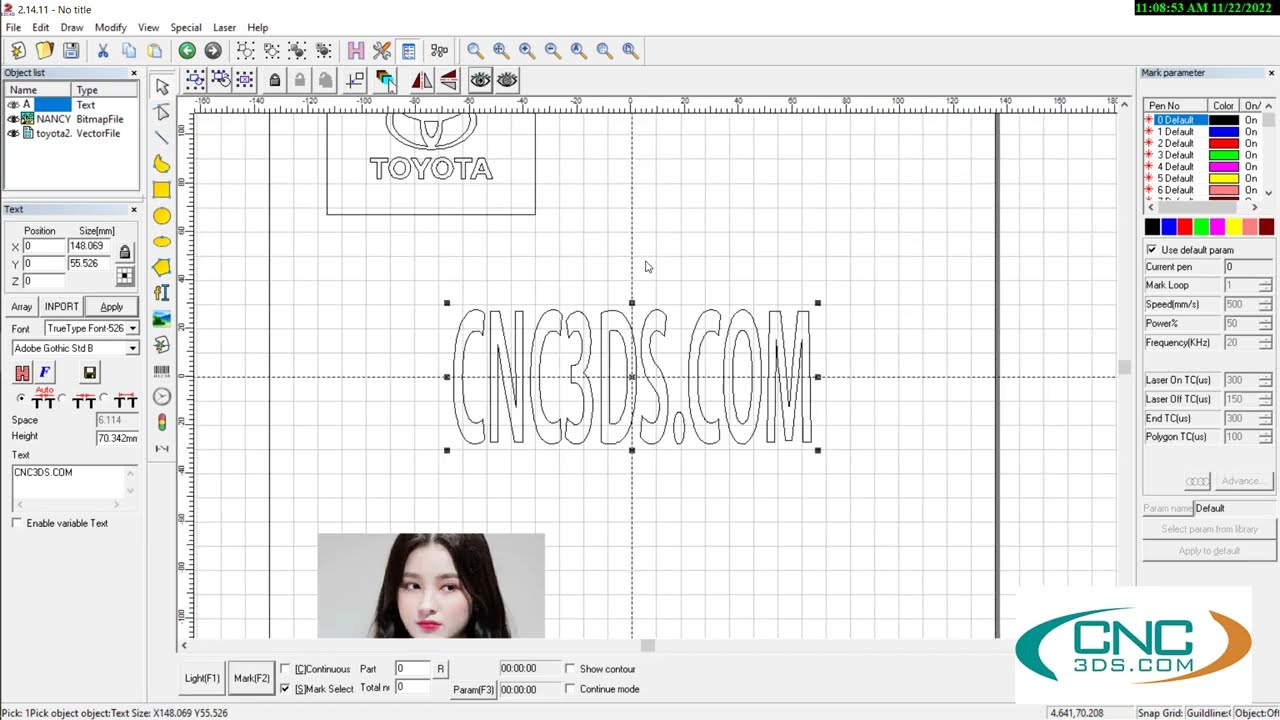Select the traffic-light Input port tool

(x=162, y=423)
